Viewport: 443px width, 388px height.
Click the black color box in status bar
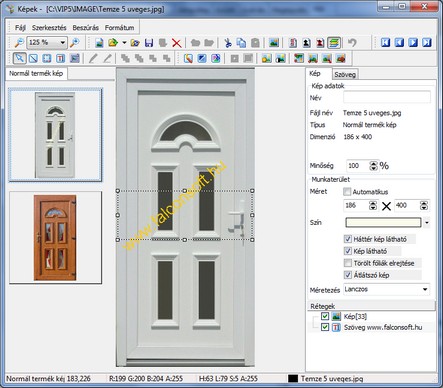tap(293, 379)
